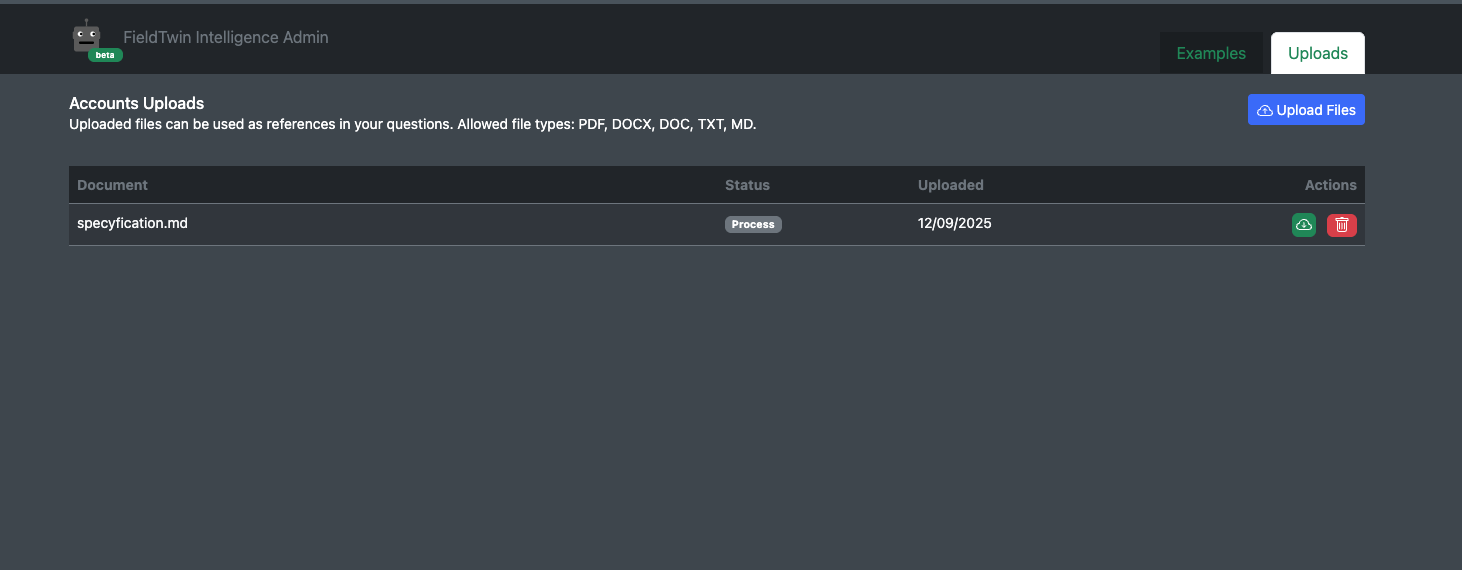
Task: Delete specyfication.md with the trash icon
Action: (x=1341, y=225)
